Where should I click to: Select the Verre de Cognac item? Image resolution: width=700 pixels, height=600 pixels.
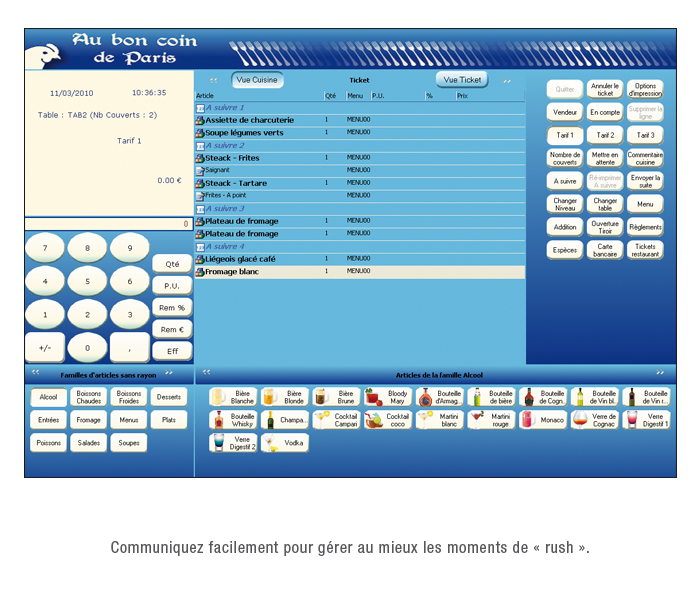tap(595, 420)
